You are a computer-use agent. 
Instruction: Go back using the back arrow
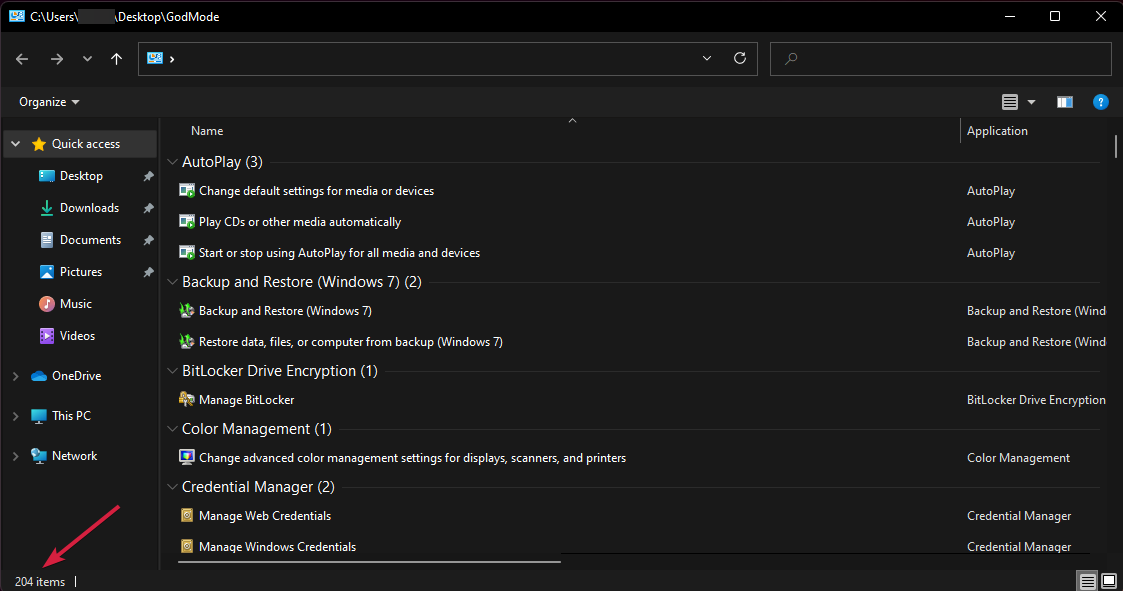click(22, 59)
